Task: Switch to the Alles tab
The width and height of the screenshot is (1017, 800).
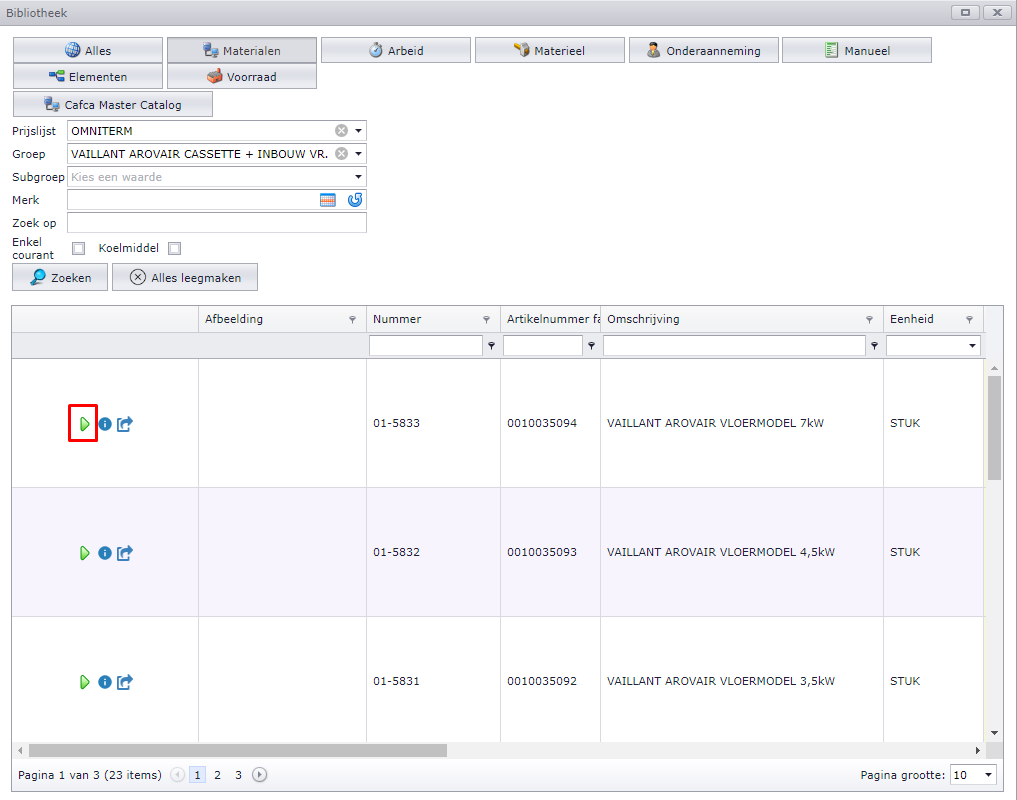Action: pos(88,50)
